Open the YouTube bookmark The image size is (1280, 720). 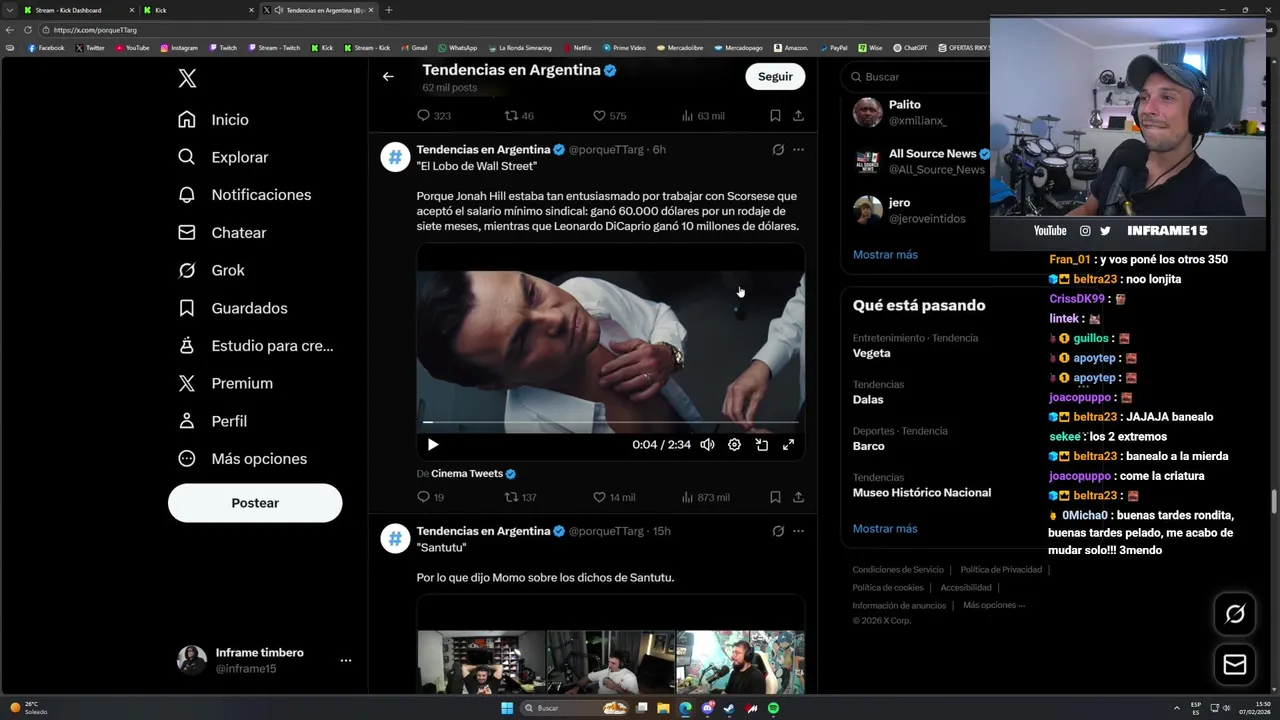(x=132, y=48)
